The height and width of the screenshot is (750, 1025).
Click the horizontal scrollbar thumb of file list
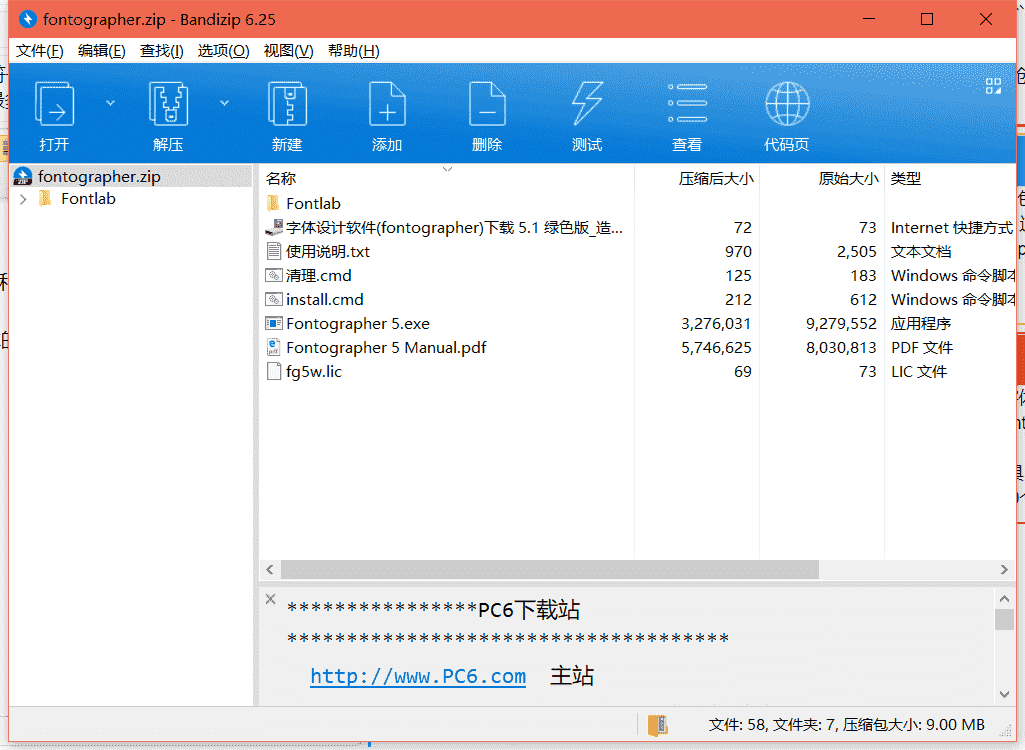(x=550, y=570)
